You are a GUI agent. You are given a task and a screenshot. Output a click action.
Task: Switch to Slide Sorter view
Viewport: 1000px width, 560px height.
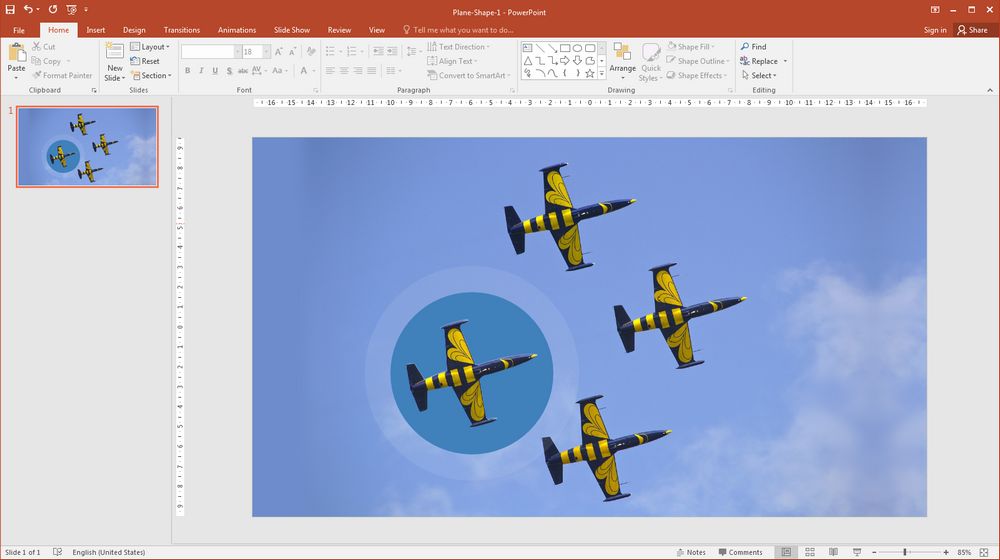810,552
